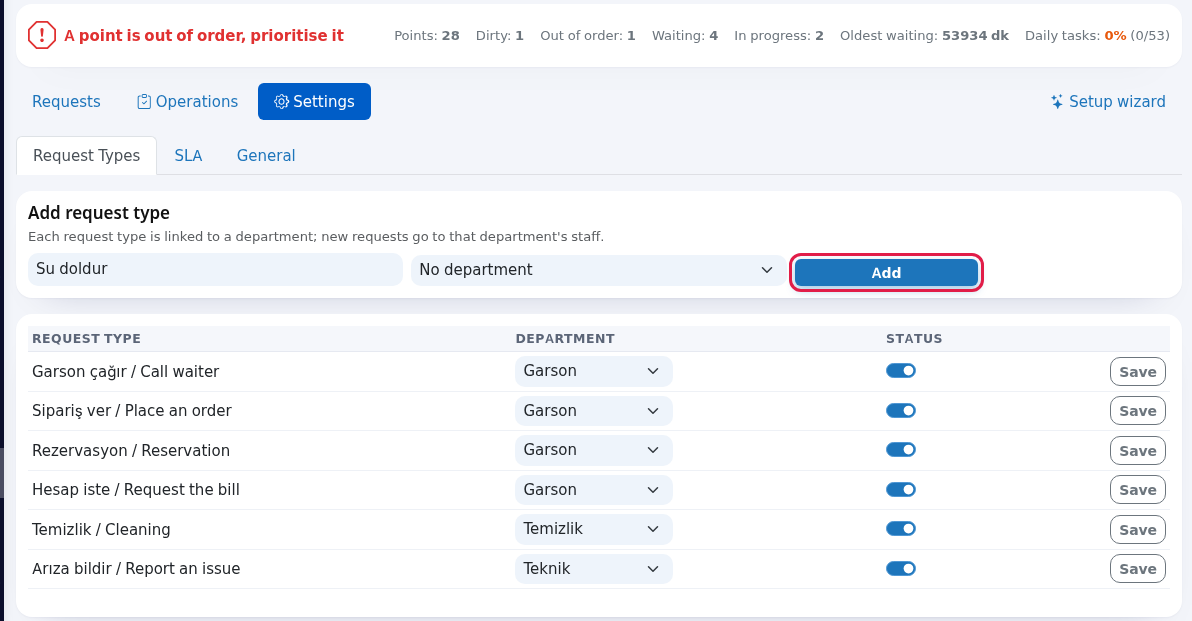Image resolution: width=1192 pixels, height=621 pixels.
Task: Save the Hesap iste / Request the bill row
Action: point(1137,490)
